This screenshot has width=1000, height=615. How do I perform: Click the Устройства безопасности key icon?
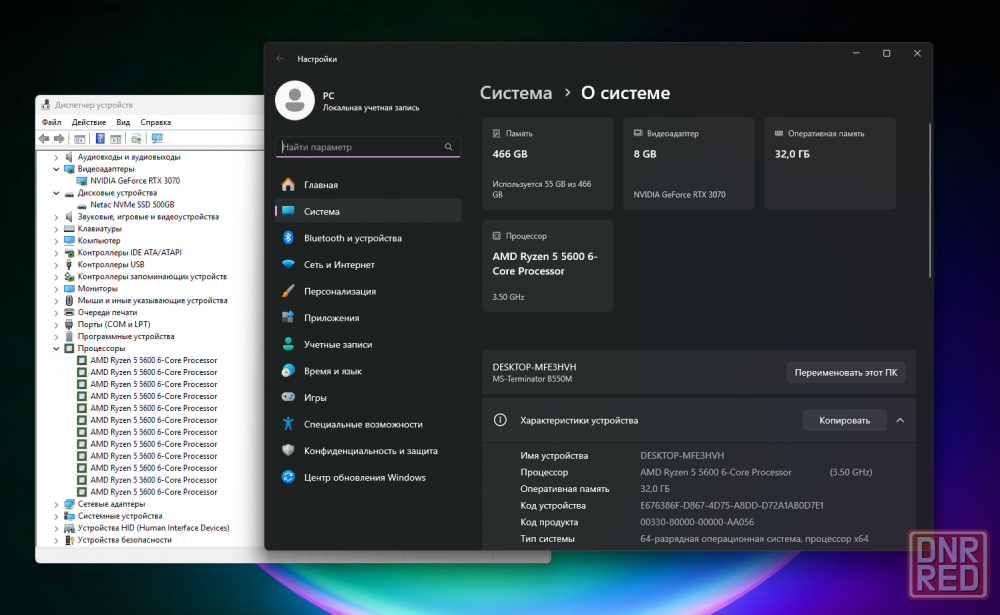pos(69,540)
